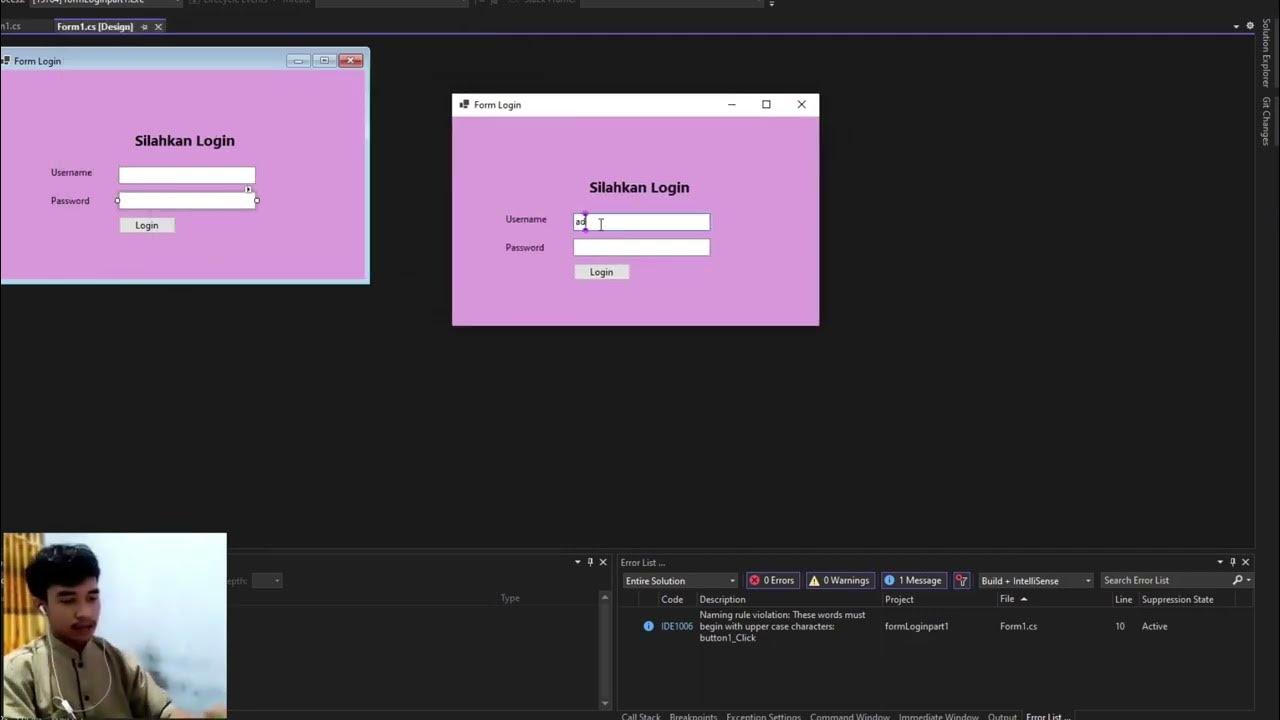Click the running Form Login window's title icon
Screen dimensions: 1280x720
point(464,104)
